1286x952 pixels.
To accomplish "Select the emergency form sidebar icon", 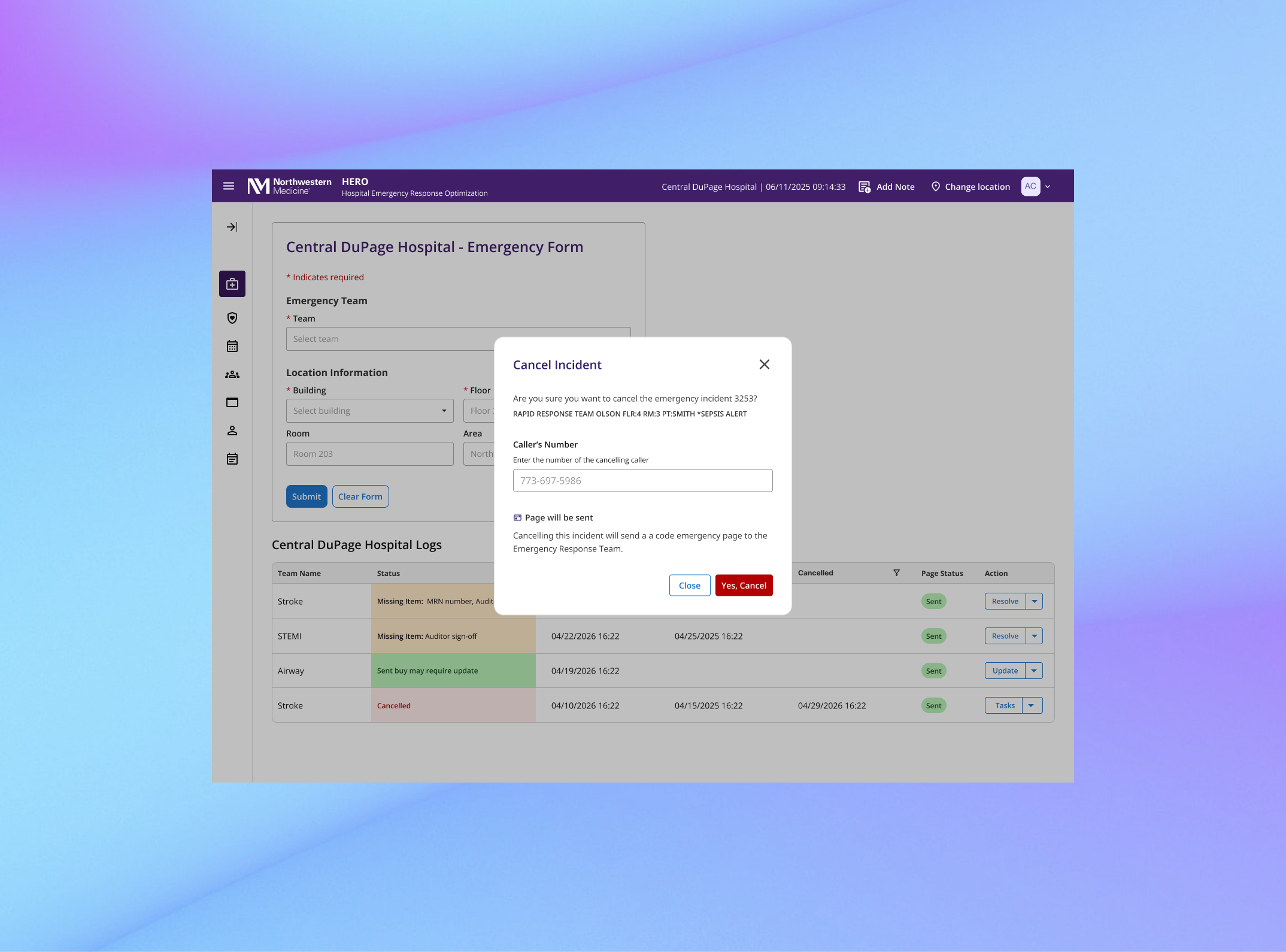I will tap(232, 284).
